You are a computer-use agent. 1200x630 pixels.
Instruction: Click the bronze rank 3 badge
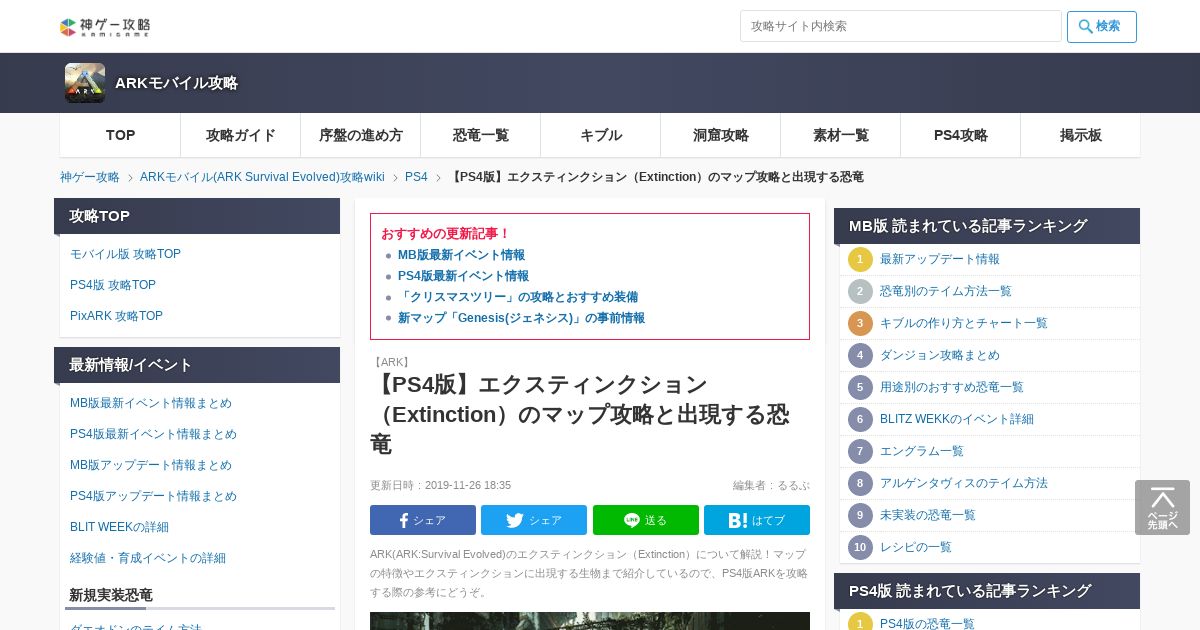[860, 323]
